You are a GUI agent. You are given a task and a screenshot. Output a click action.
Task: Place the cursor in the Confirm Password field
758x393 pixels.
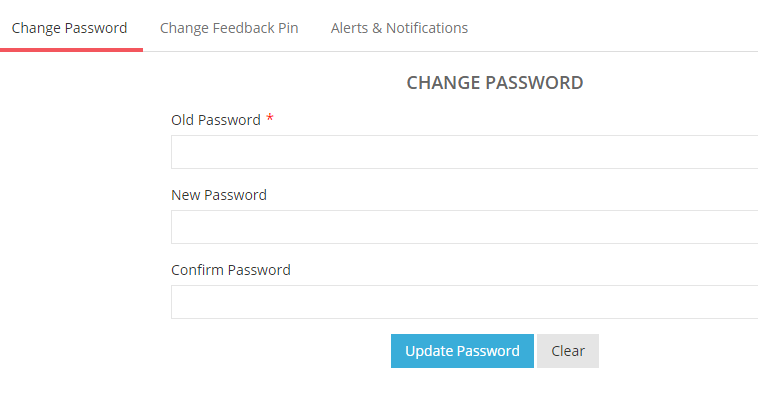click(x=465, y=302)
